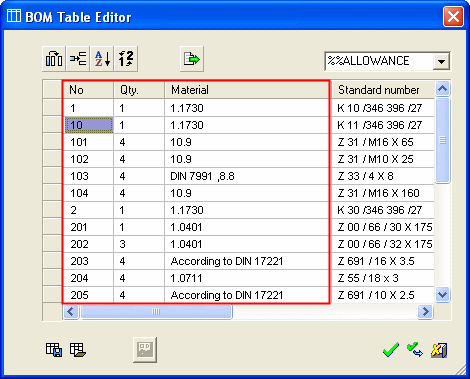Click standard number Z 31 / M16 X 160

pyautogui.click(x=383, y=193)
